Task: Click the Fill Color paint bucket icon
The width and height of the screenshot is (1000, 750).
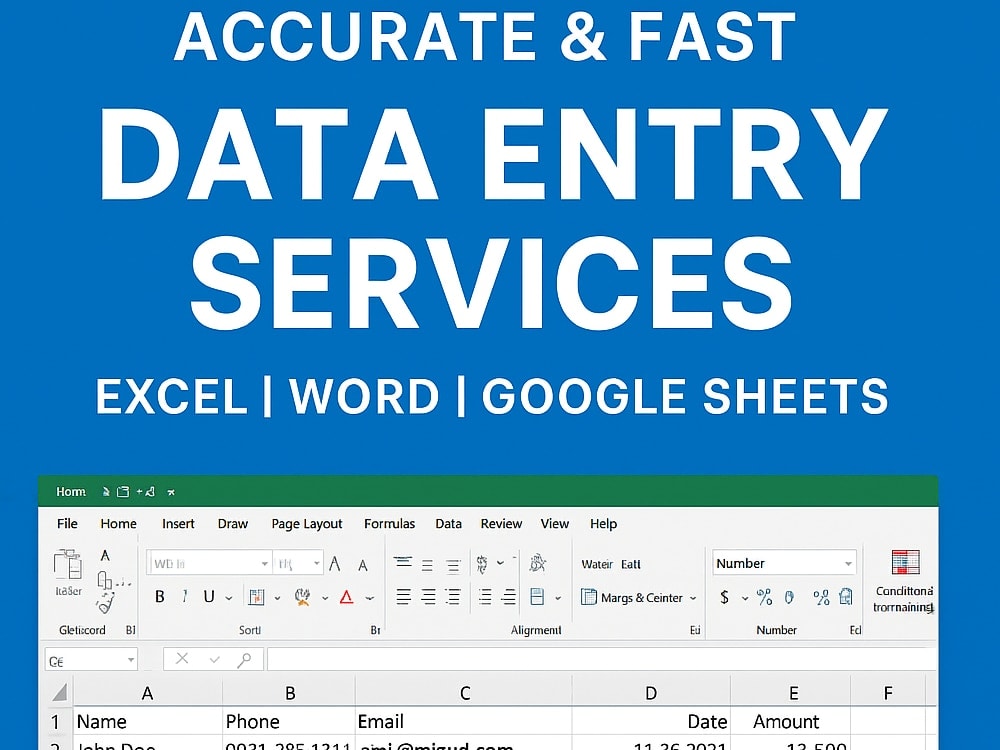Action: point(302,598)
